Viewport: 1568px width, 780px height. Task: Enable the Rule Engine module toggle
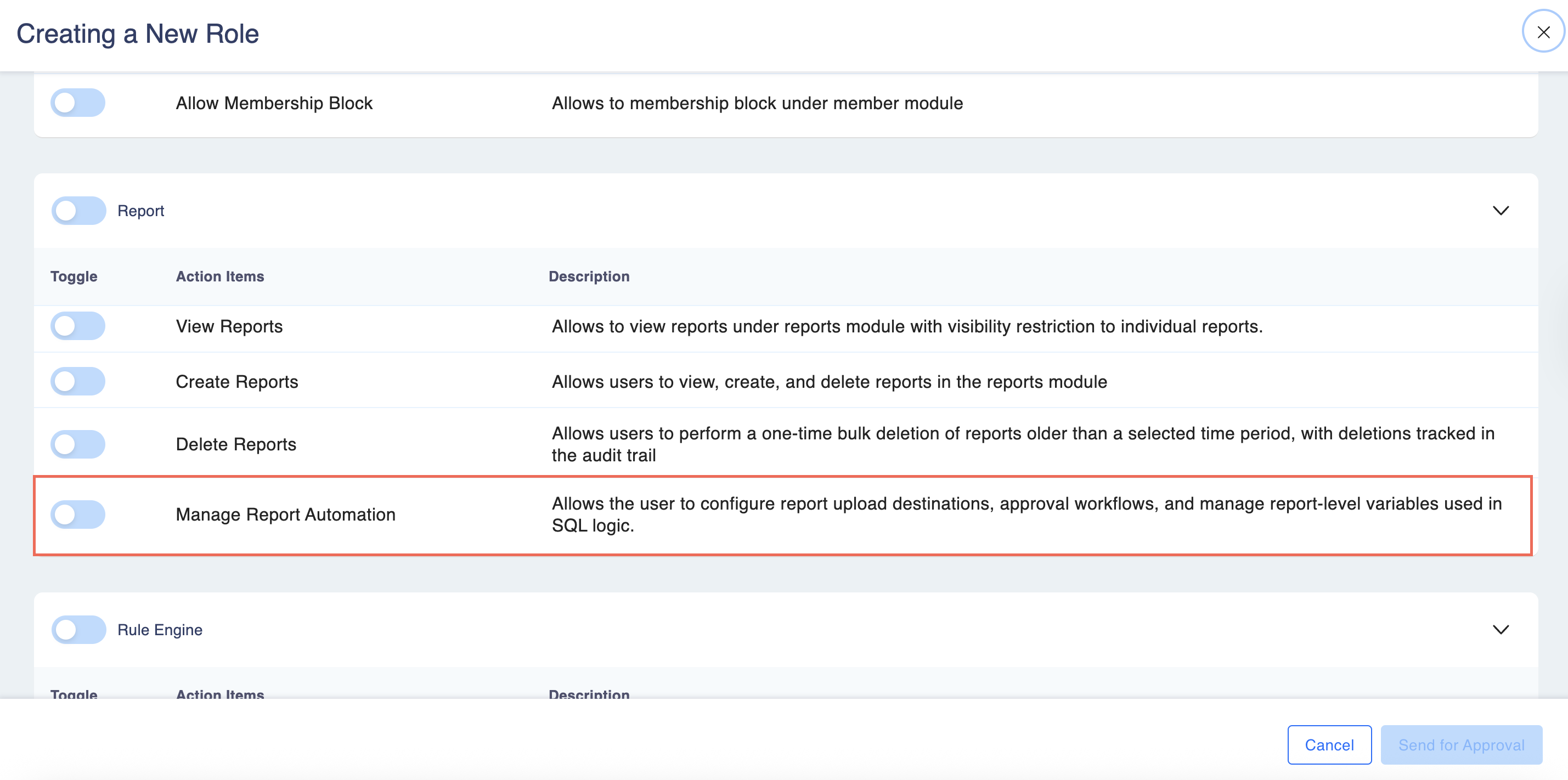[78, 630]
